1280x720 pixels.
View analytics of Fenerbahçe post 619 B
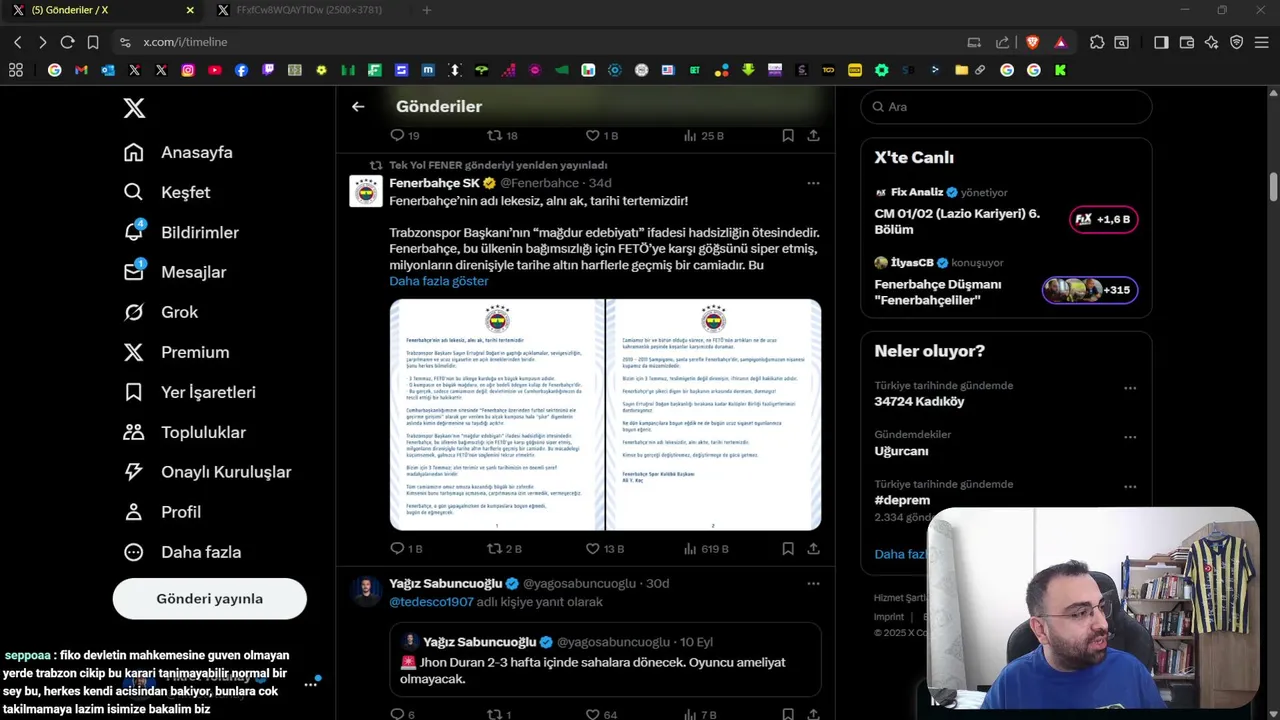705,549
